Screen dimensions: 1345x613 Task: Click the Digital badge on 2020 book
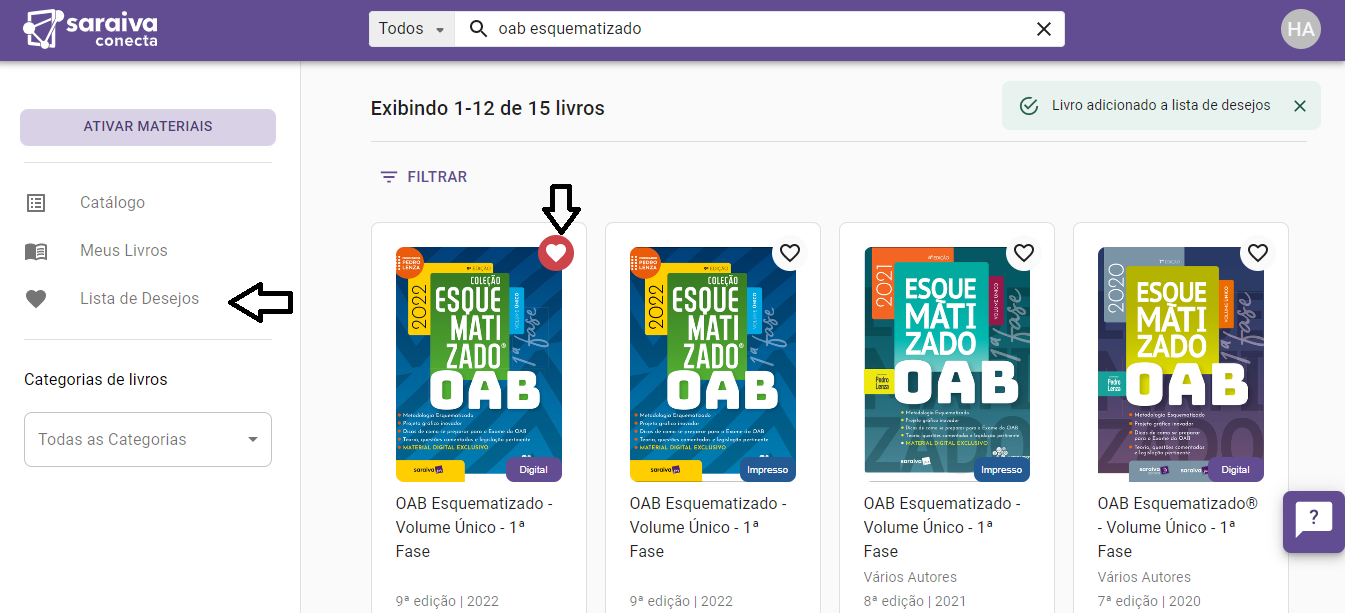(1235, 470)
